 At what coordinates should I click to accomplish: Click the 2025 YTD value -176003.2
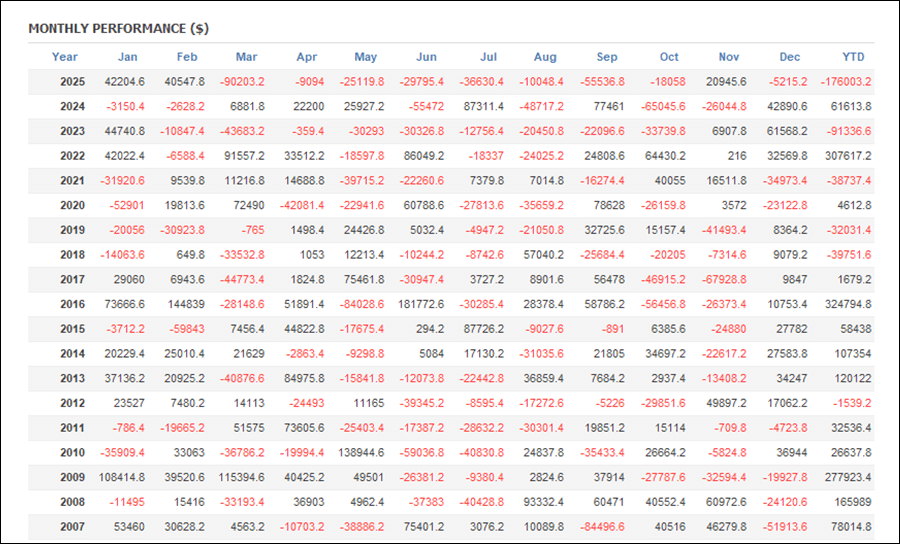tap(840, 82)
